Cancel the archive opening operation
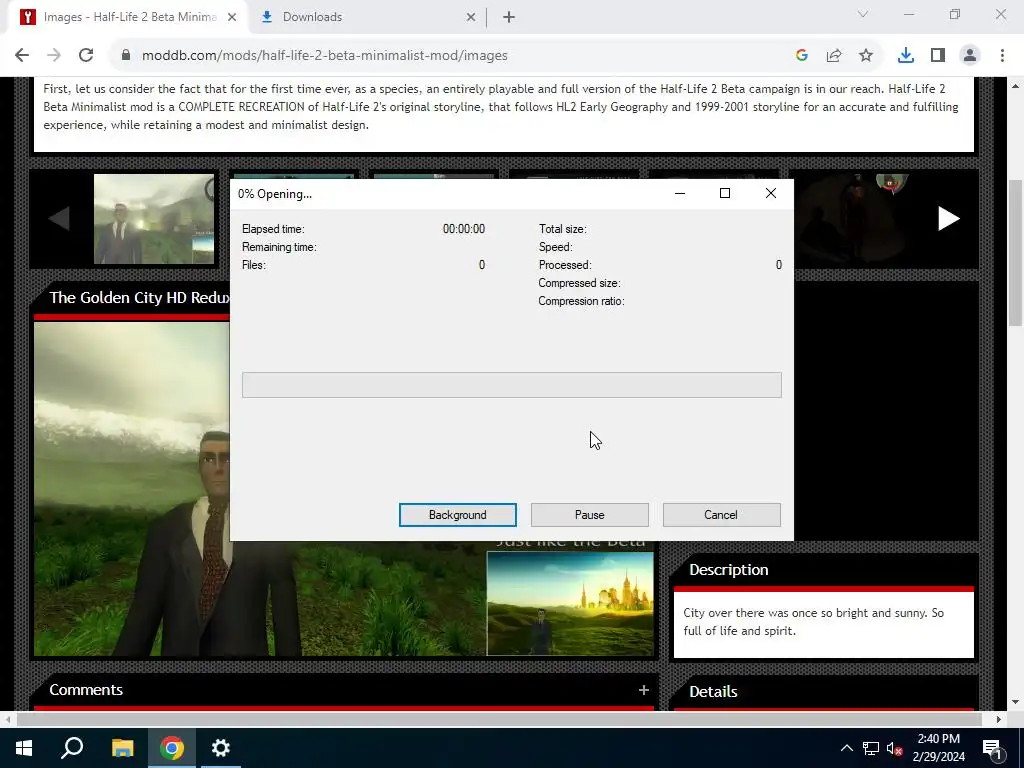Image resolution: width=1024 pixels, height=768 pixels. (x=722, y=515)
